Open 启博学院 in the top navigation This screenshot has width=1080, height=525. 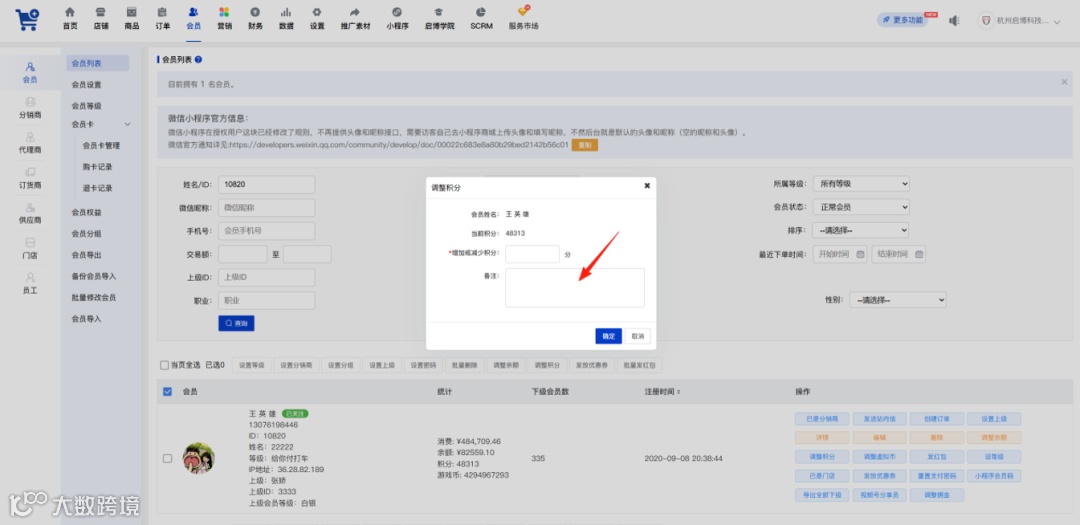tap(439, 18)
